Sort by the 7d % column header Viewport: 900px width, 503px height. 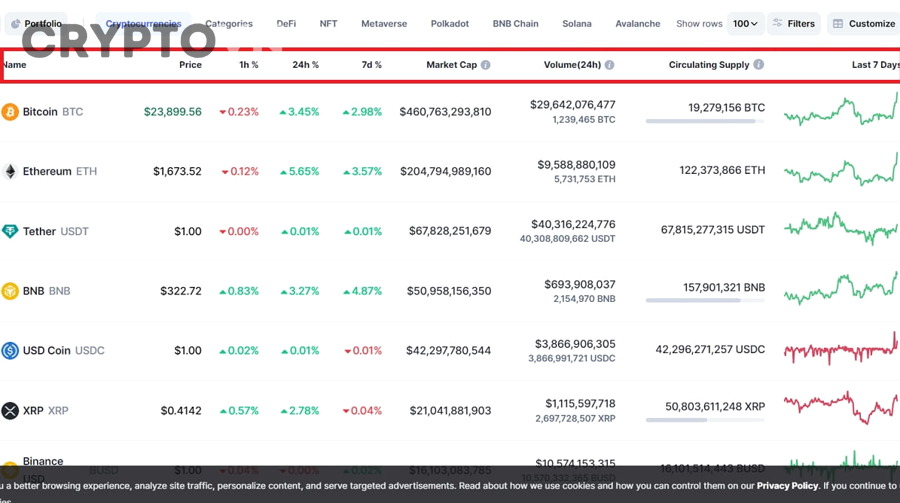(x=371, y=65)
